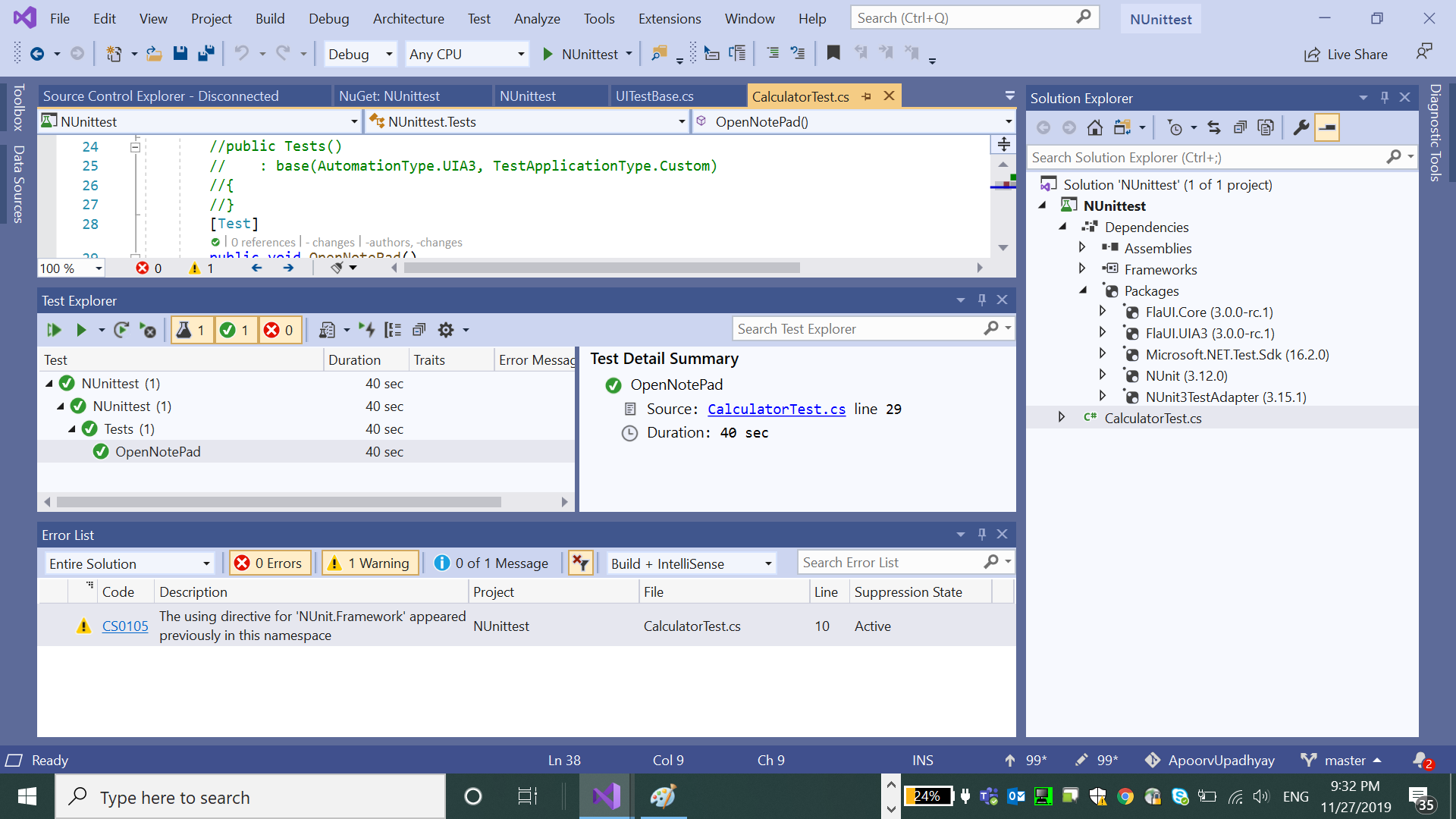Click Save All icon in toolbar
This screenshot has width=1456, height=819.
click(206, 54)
